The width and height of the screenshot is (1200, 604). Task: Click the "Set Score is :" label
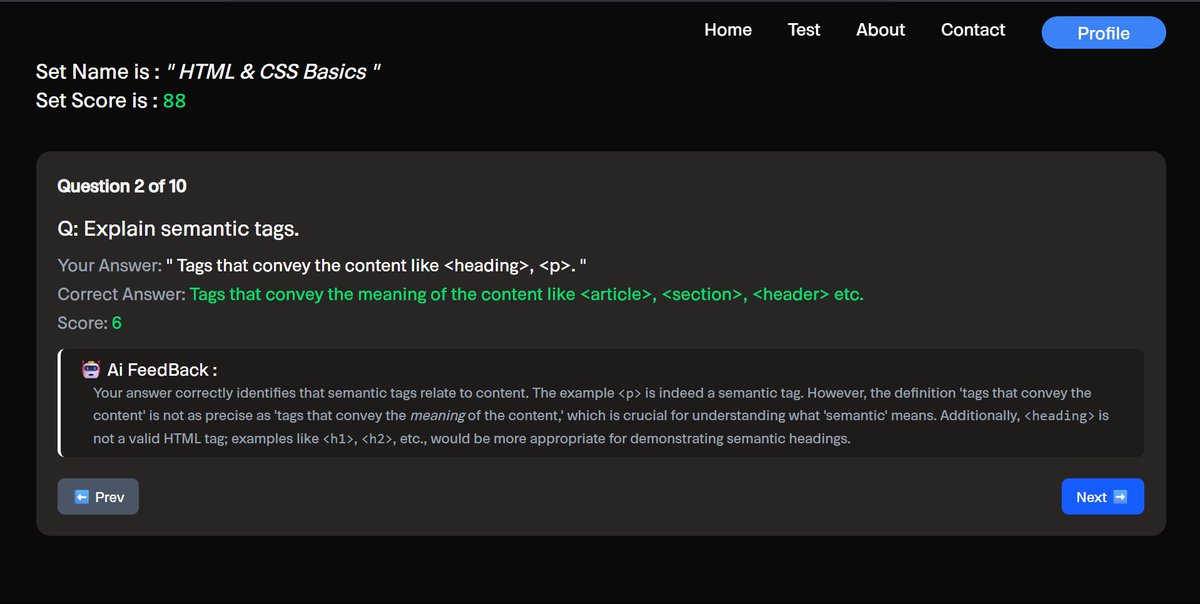coord(97,101)
